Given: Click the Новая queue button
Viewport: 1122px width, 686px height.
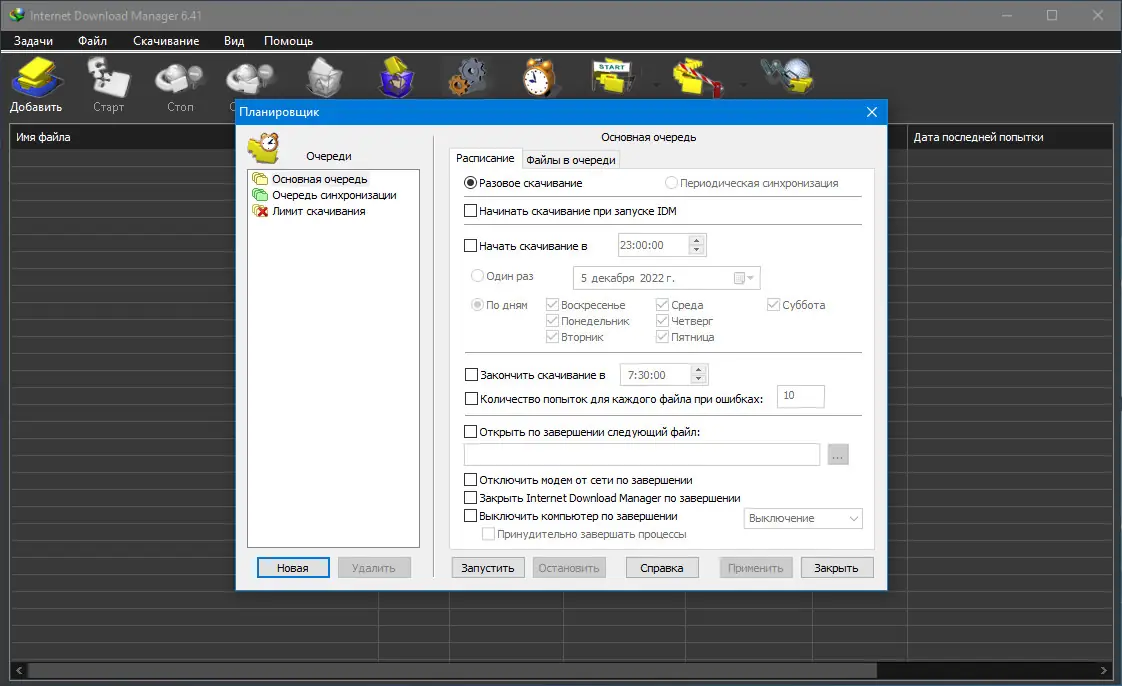Looking at the screenshot, I should coord(293,568).
